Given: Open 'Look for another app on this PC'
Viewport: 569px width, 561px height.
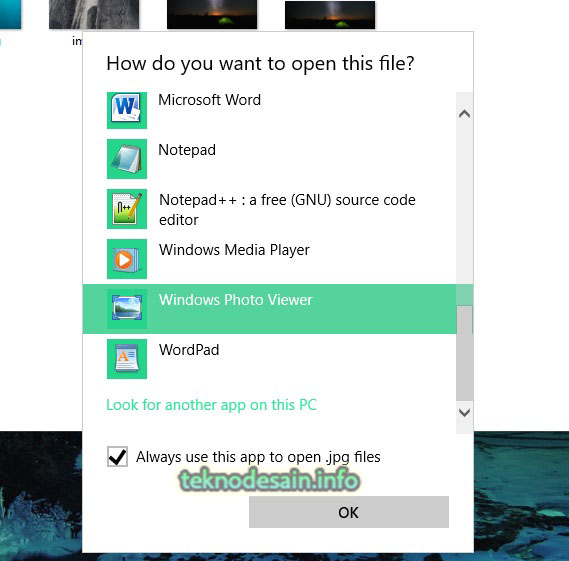Looking at the screenshot, I should tap(212, 405).
